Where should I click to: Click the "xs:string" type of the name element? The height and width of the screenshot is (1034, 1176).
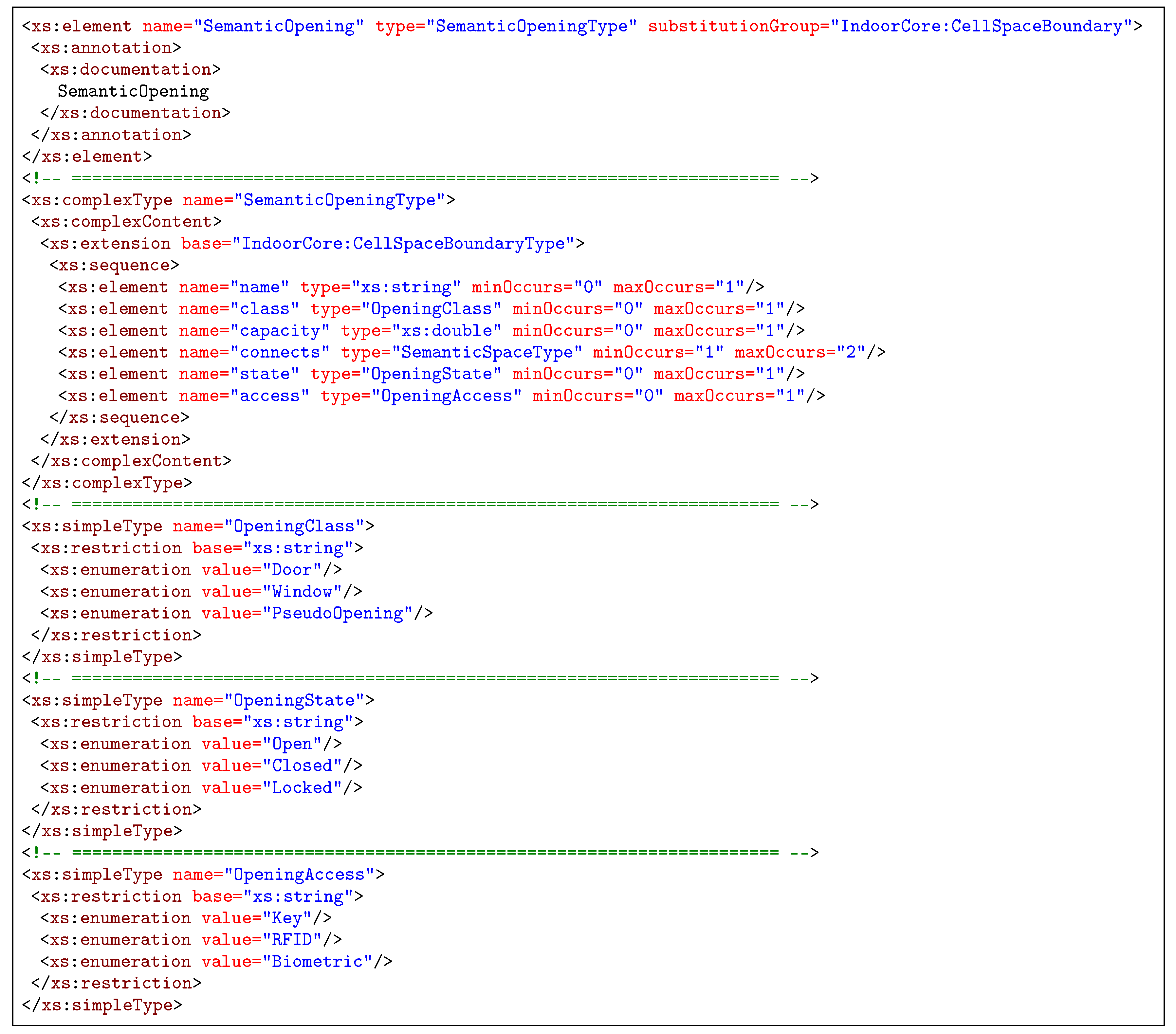[406, 287]
